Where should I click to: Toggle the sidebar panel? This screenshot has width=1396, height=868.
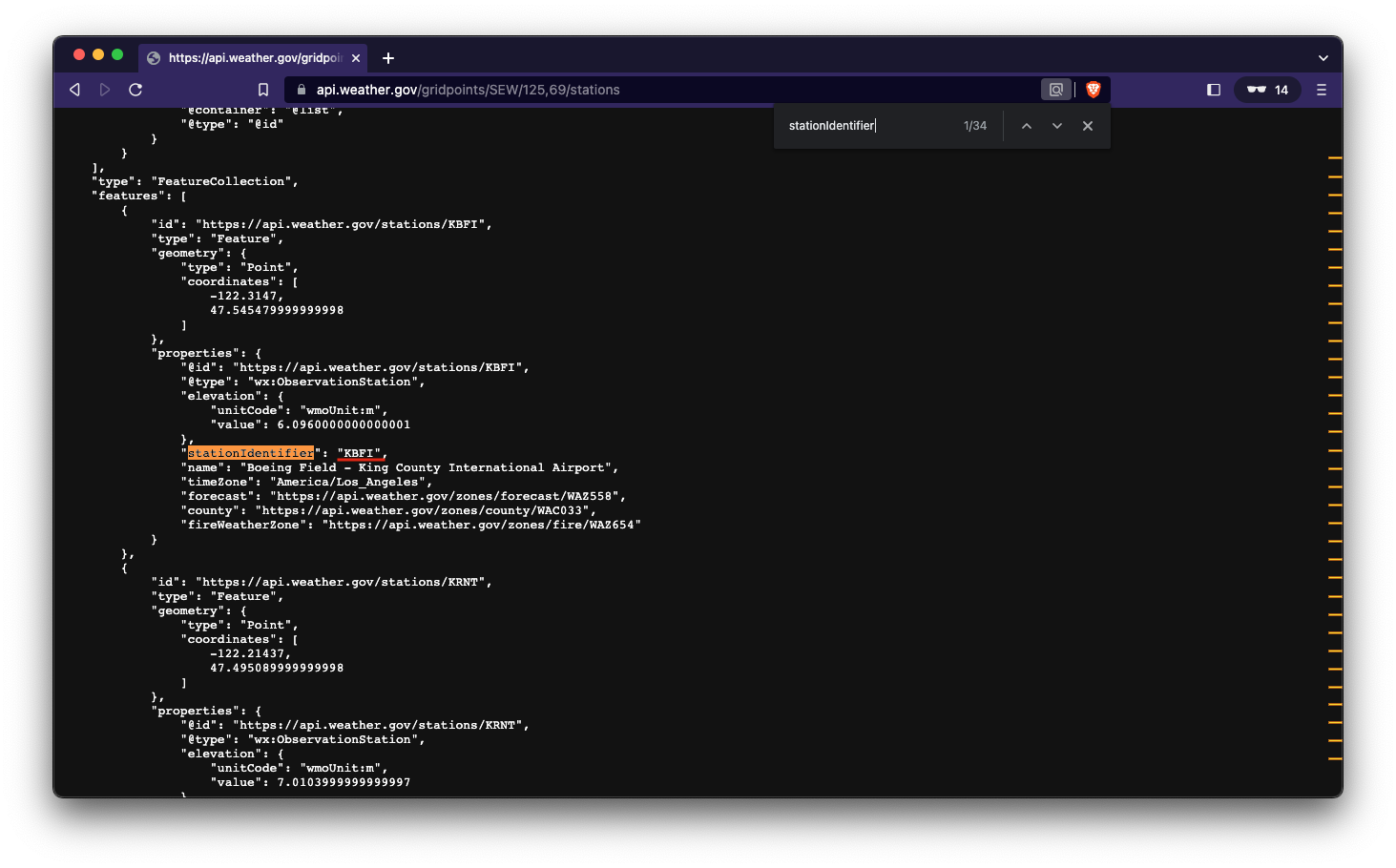[x=1214, y=90]
